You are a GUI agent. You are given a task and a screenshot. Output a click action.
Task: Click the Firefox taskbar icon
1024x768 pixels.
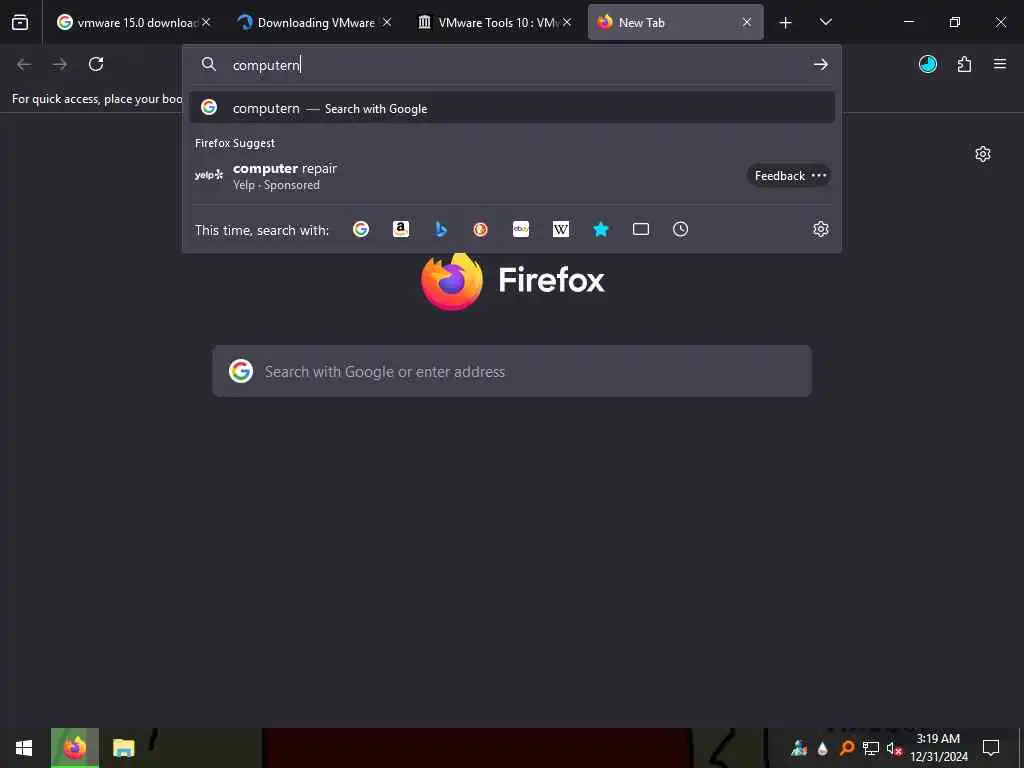pos(74,748)
